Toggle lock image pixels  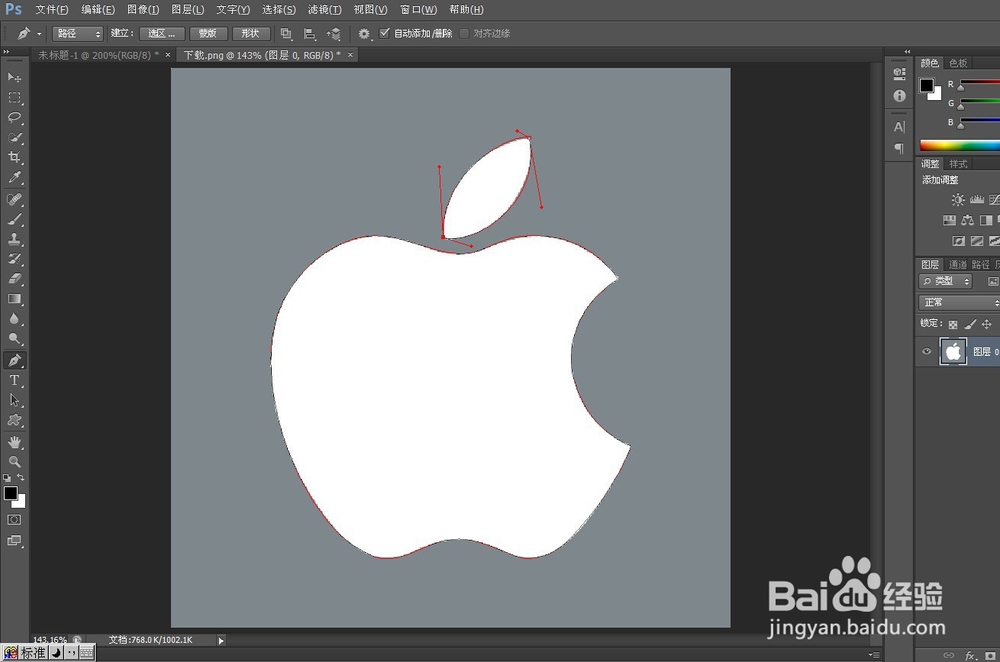(x=970, y=324)
